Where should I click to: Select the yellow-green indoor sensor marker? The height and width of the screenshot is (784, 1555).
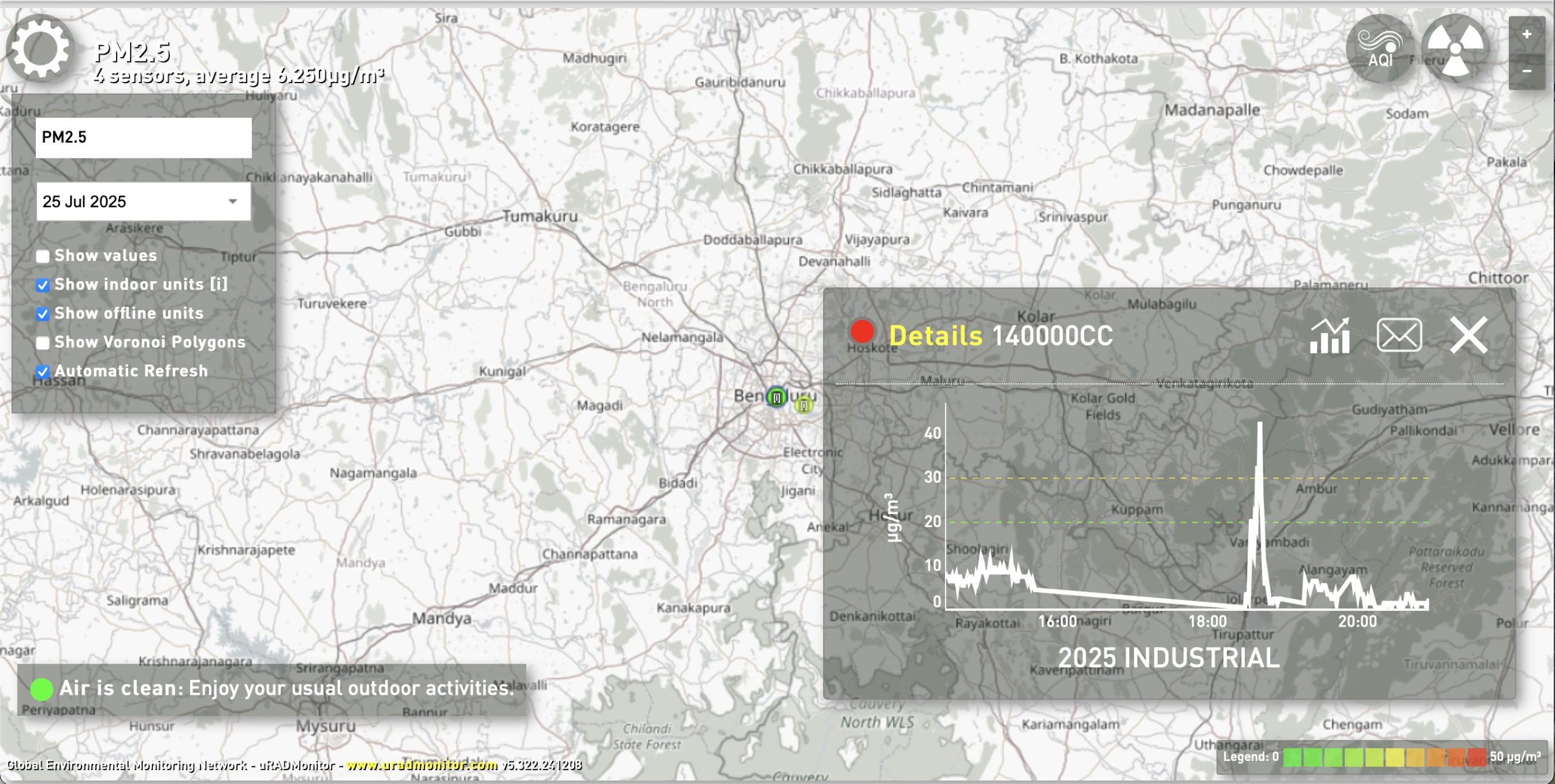coord(804,405)
